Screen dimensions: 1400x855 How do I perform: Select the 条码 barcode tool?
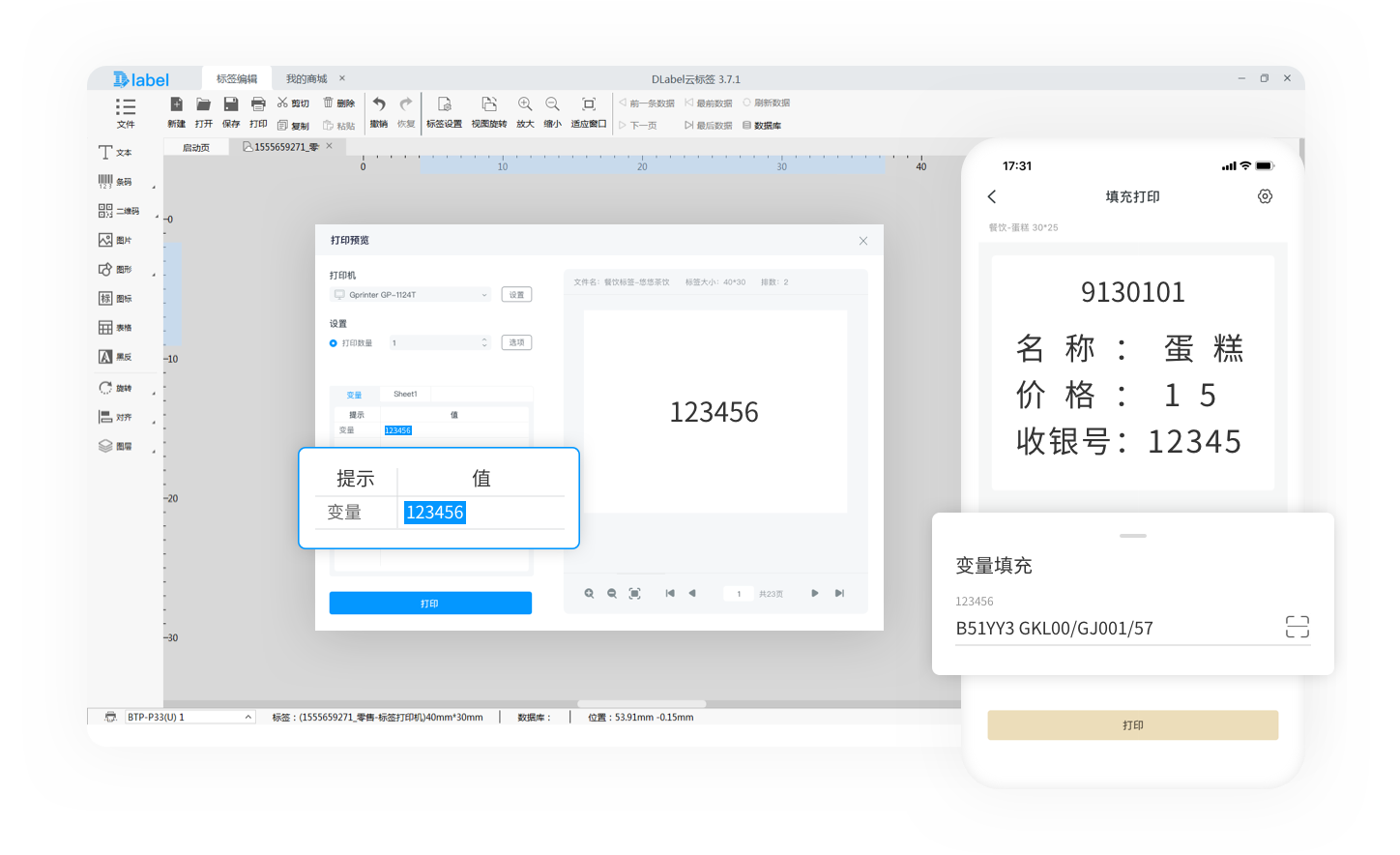point(115,182)
